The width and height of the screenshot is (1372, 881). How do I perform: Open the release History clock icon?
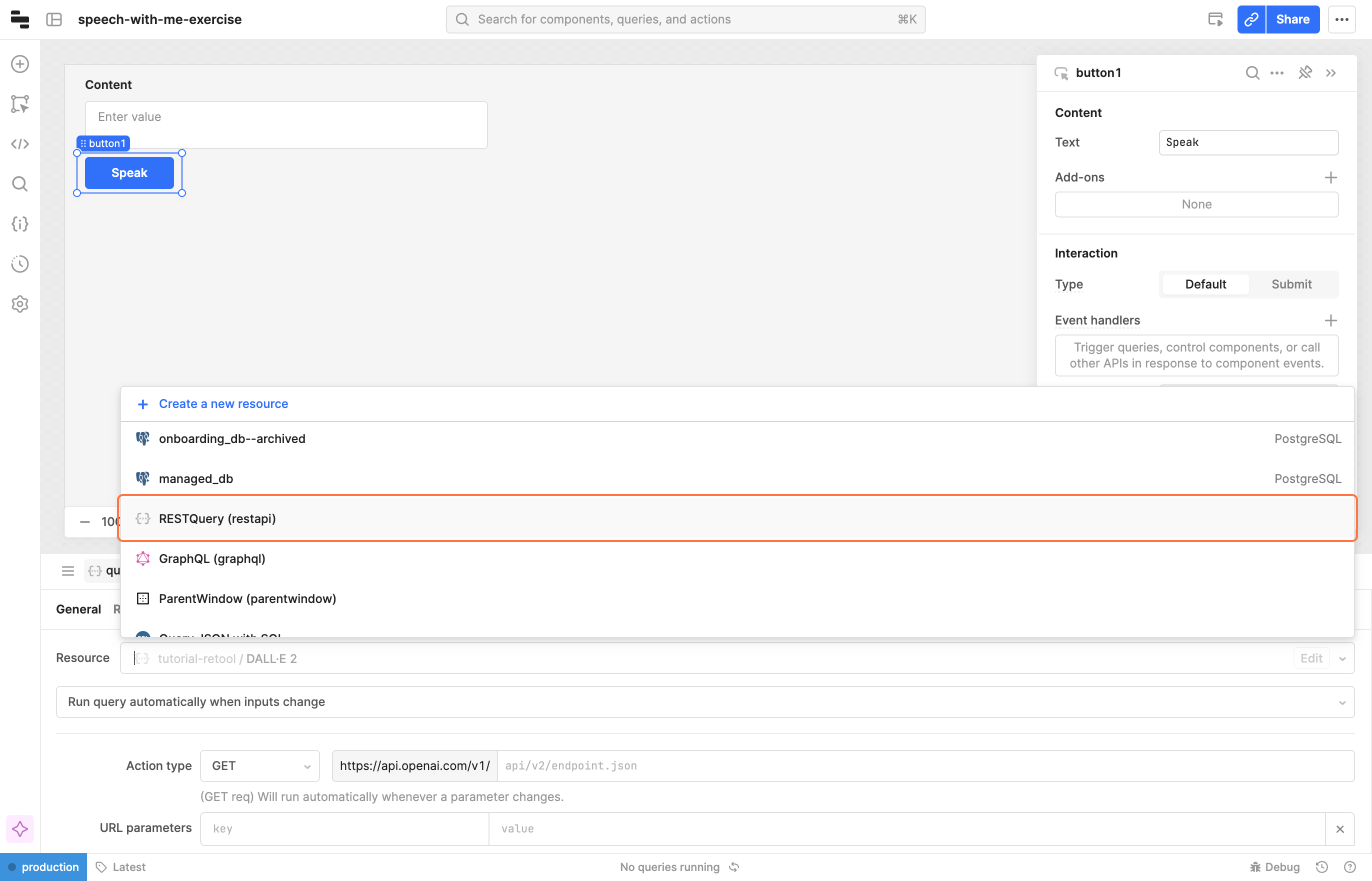coord(20,264)
